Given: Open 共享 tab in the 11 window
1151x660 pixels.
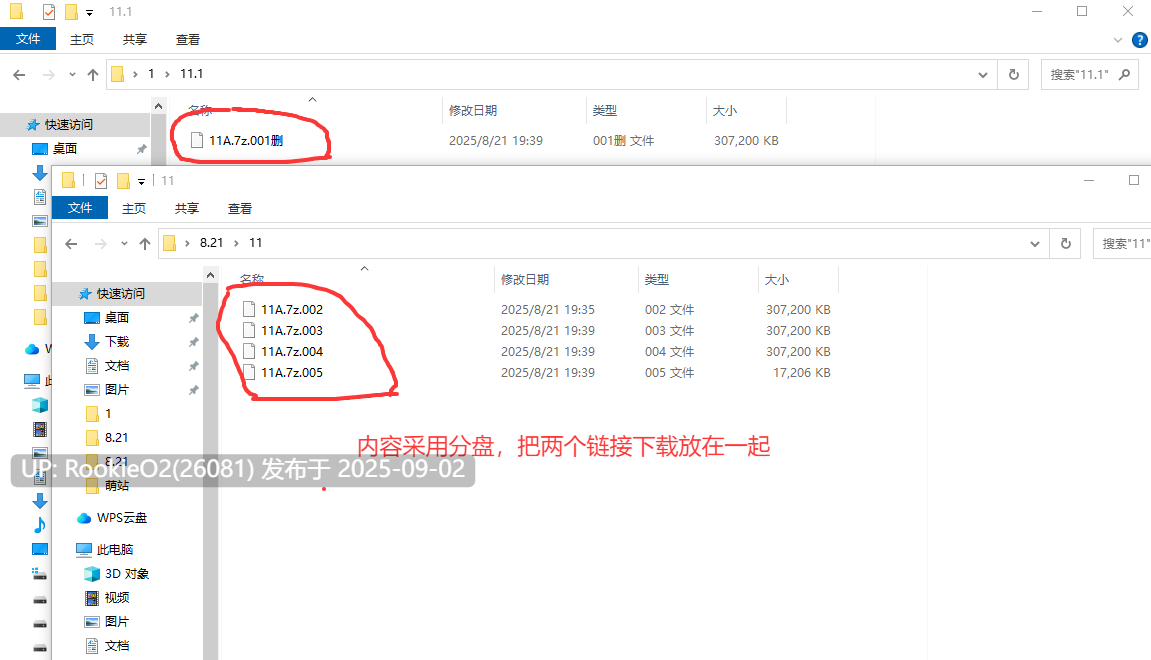Looking at the screenshot, I should click(x=186, y=208).
